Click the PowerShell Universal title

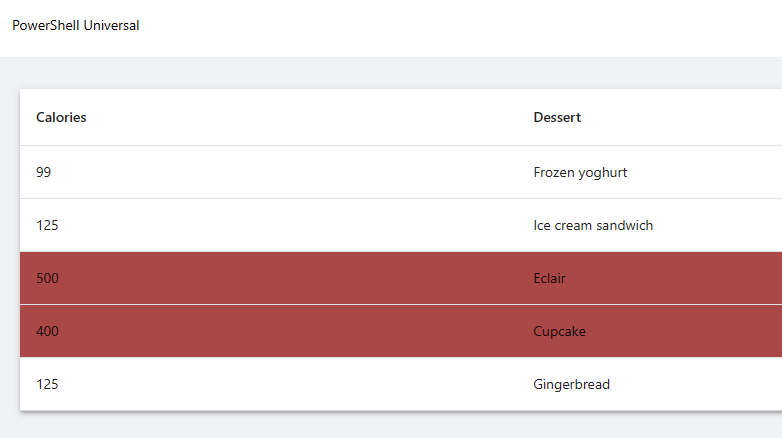pos(76,26)
